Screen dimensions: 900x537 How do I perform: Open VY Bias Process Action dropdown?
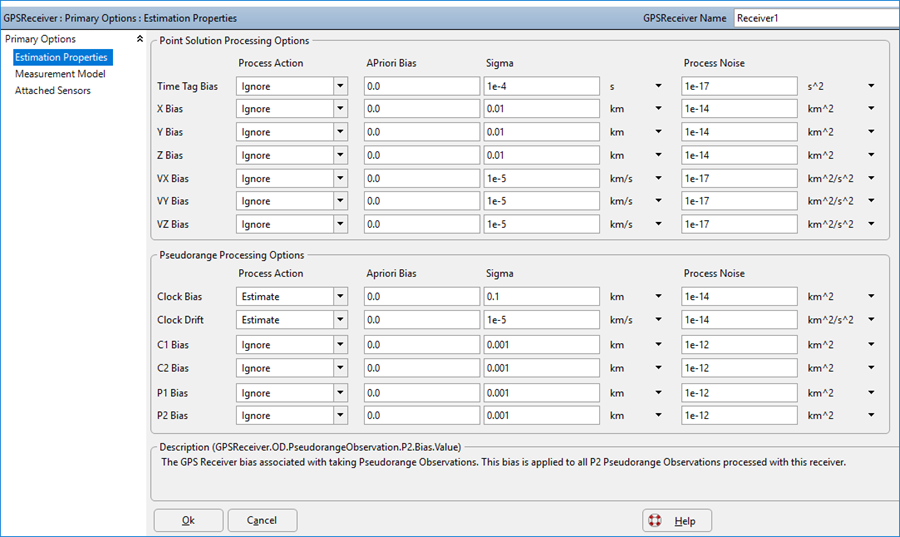[340, 201]
